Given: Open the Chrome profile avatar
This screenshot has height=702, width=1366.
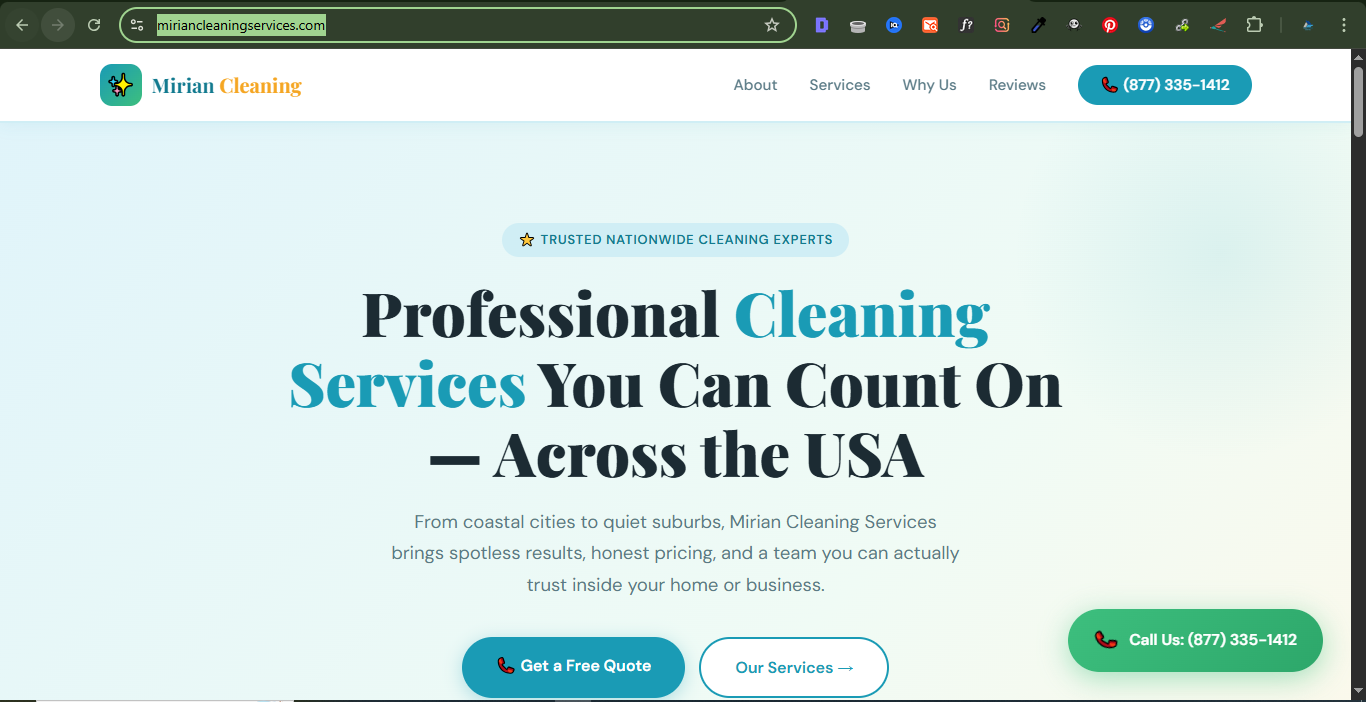Looking at the screenshot, I should coord(1307,25).
